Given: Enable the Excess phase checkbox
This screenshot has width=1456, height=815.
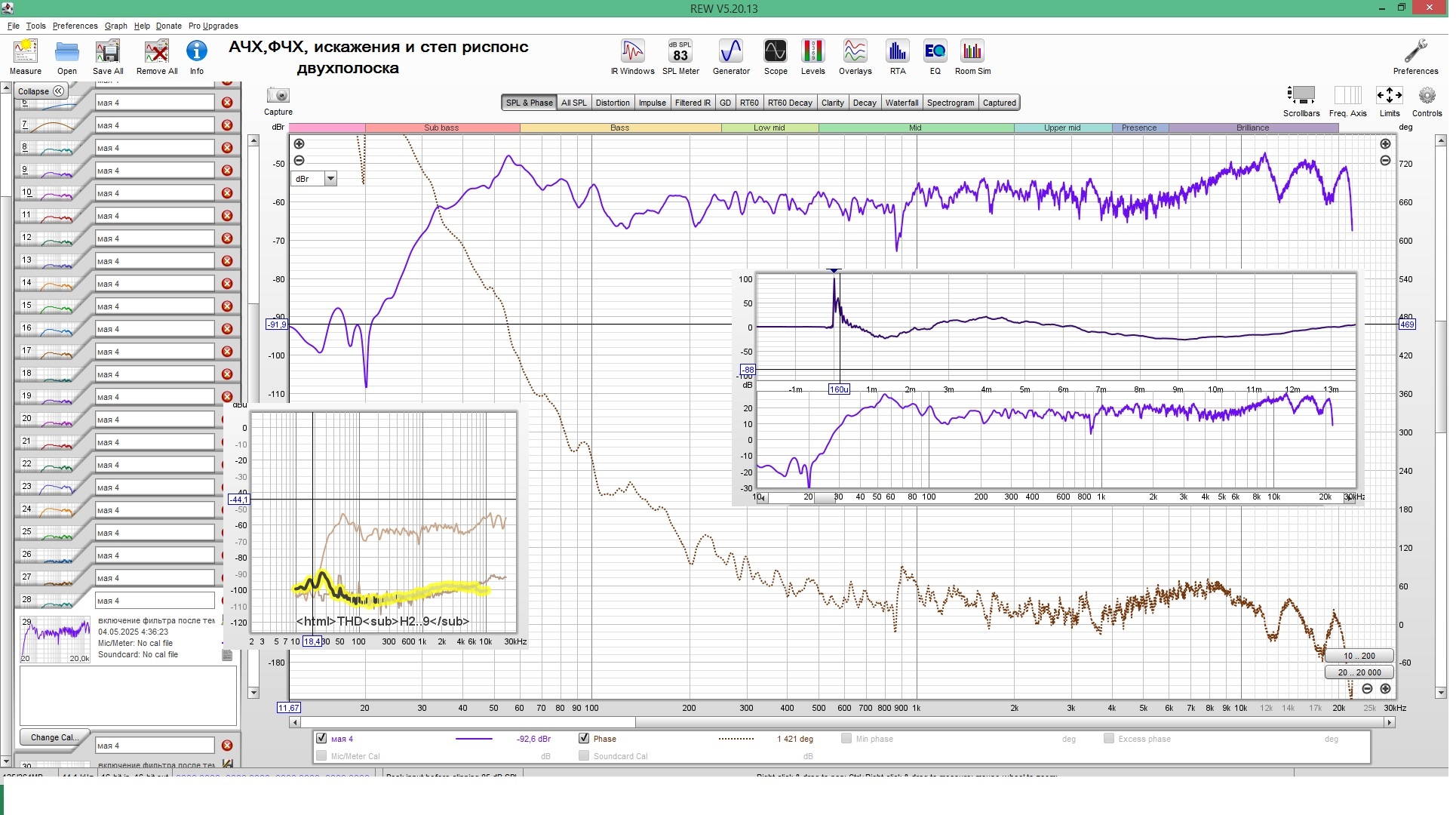Looking at the screenshot, I should tap(1109, 738).
